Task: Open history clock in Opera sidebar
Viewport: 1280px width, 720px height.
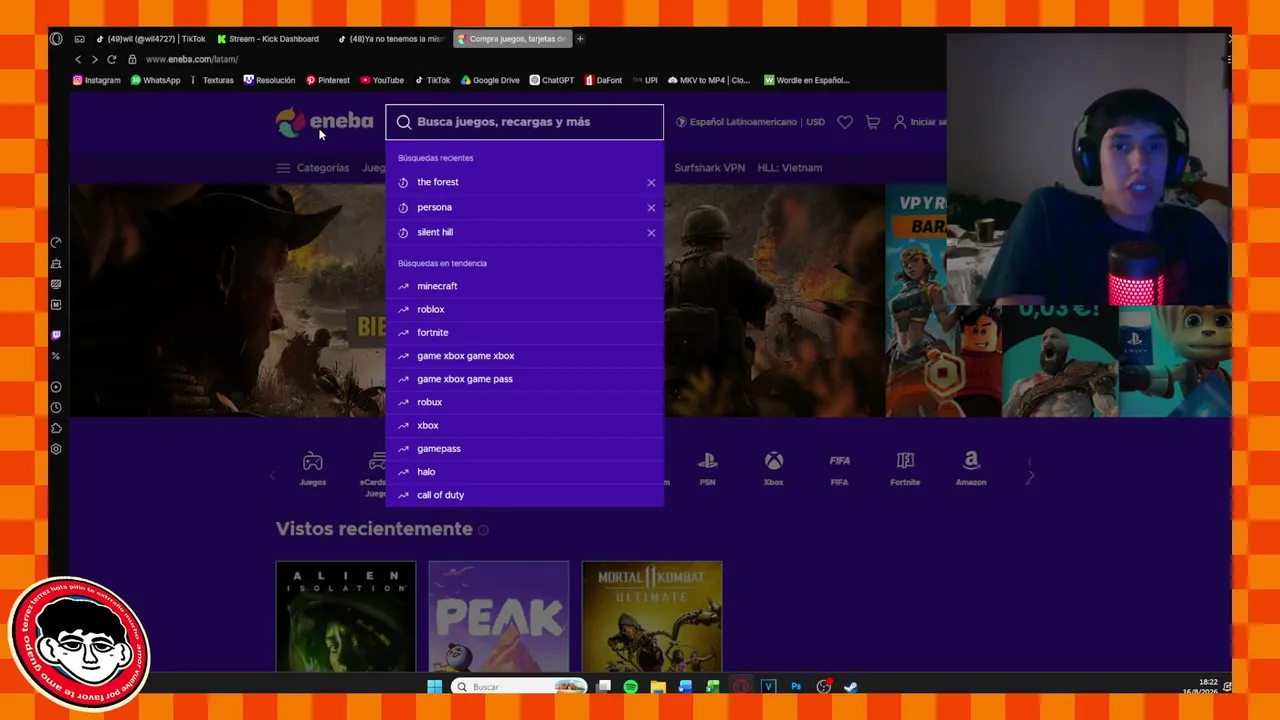Action: coord(56,408)
